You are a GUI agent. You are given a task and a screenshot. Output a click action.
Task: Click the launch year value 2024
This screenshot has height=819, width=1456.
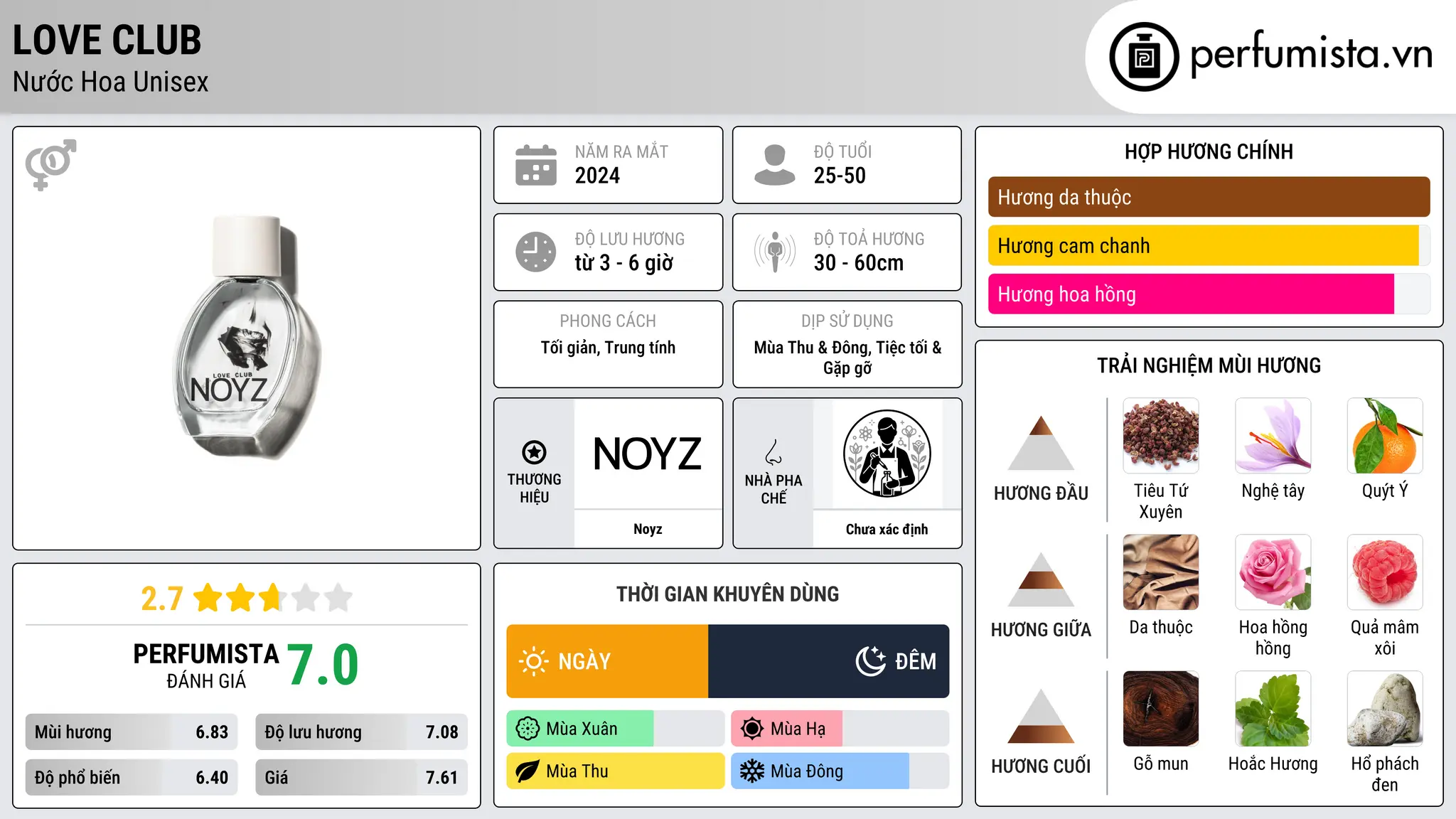597,176
